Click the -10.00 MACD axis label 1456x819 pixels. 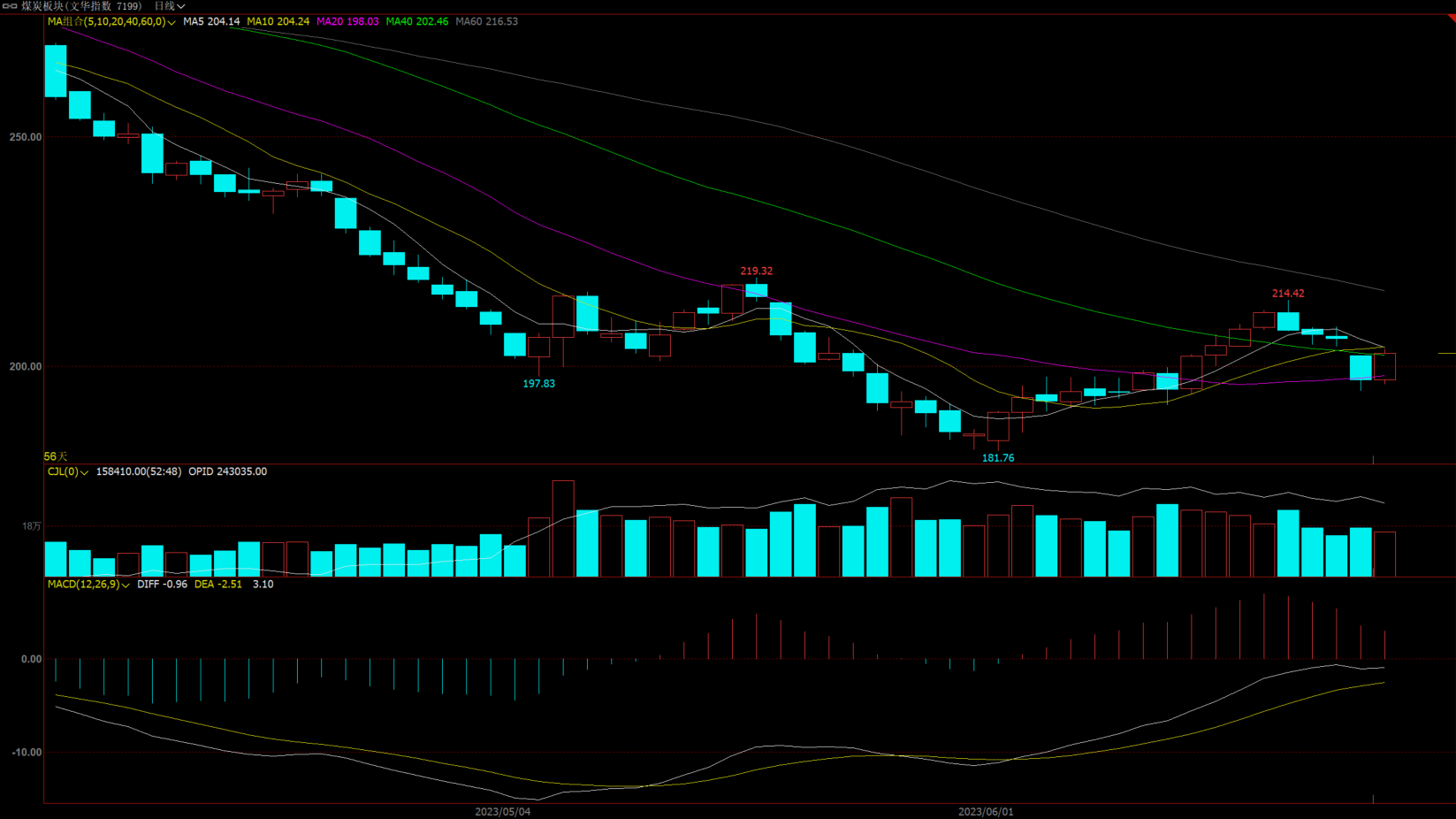click(x=26, y=752)
